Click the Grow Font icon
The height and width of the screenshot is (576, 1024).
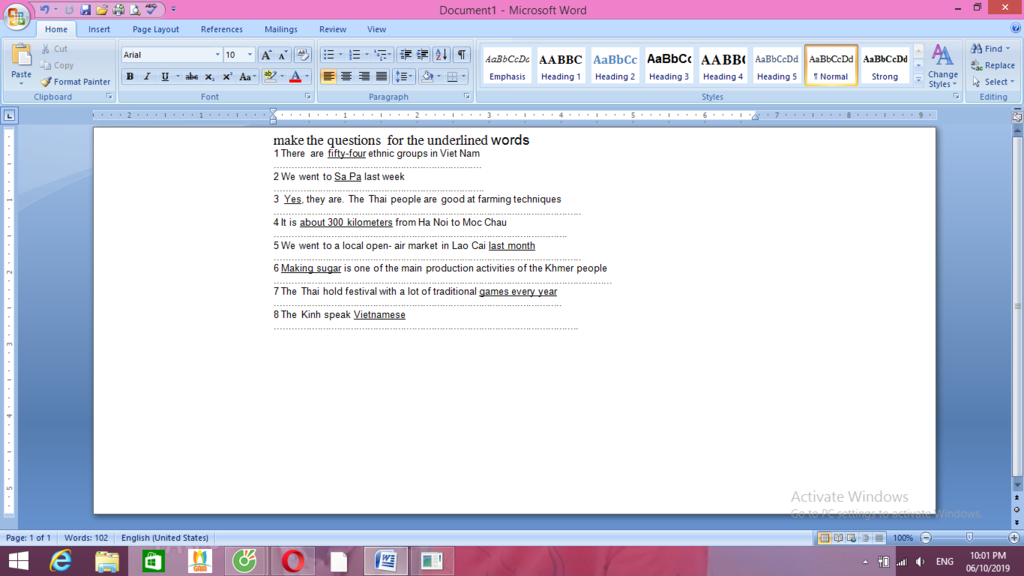coord(266,55)
